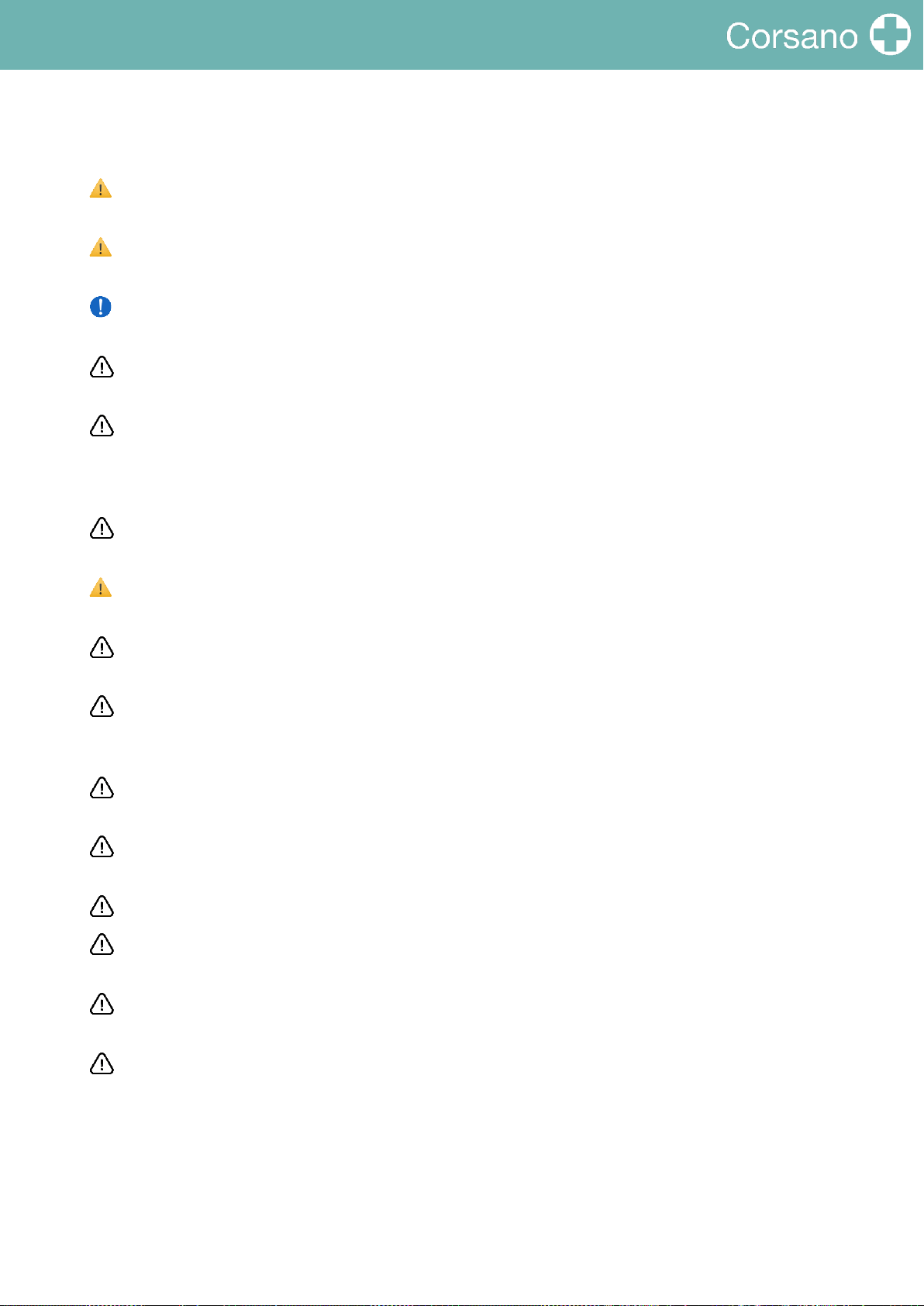Click the first orange warning triangle icon

coord(101,188)
